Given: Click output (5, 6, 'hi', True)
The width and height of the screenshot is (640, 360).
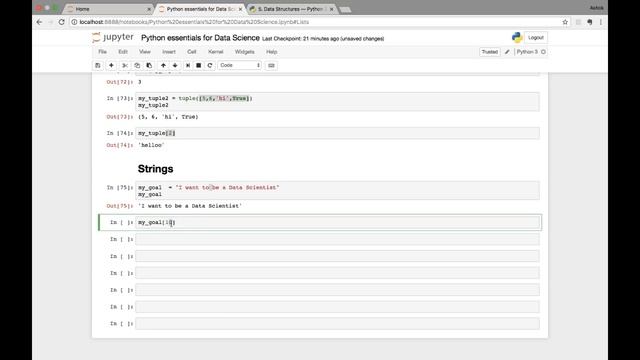Looking at the screenshot, I should pyautogui.click(x=168, y=117).
